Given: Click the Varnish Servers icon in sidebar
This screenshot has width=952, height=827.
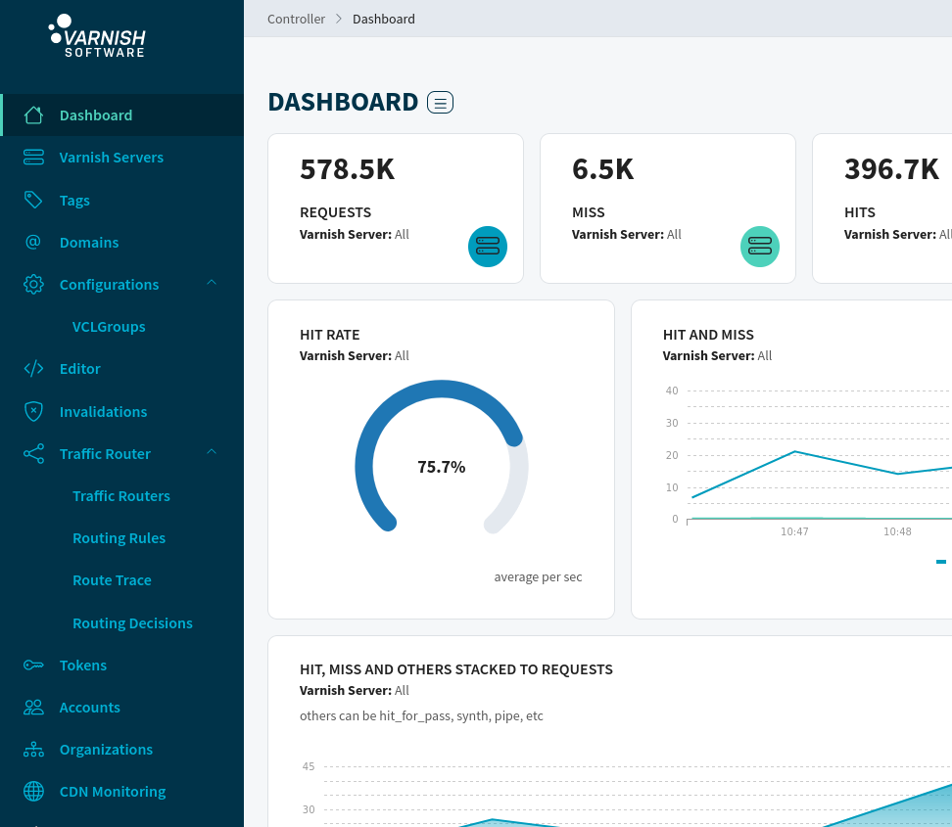Looking at the screenshot, I should 34,157.
